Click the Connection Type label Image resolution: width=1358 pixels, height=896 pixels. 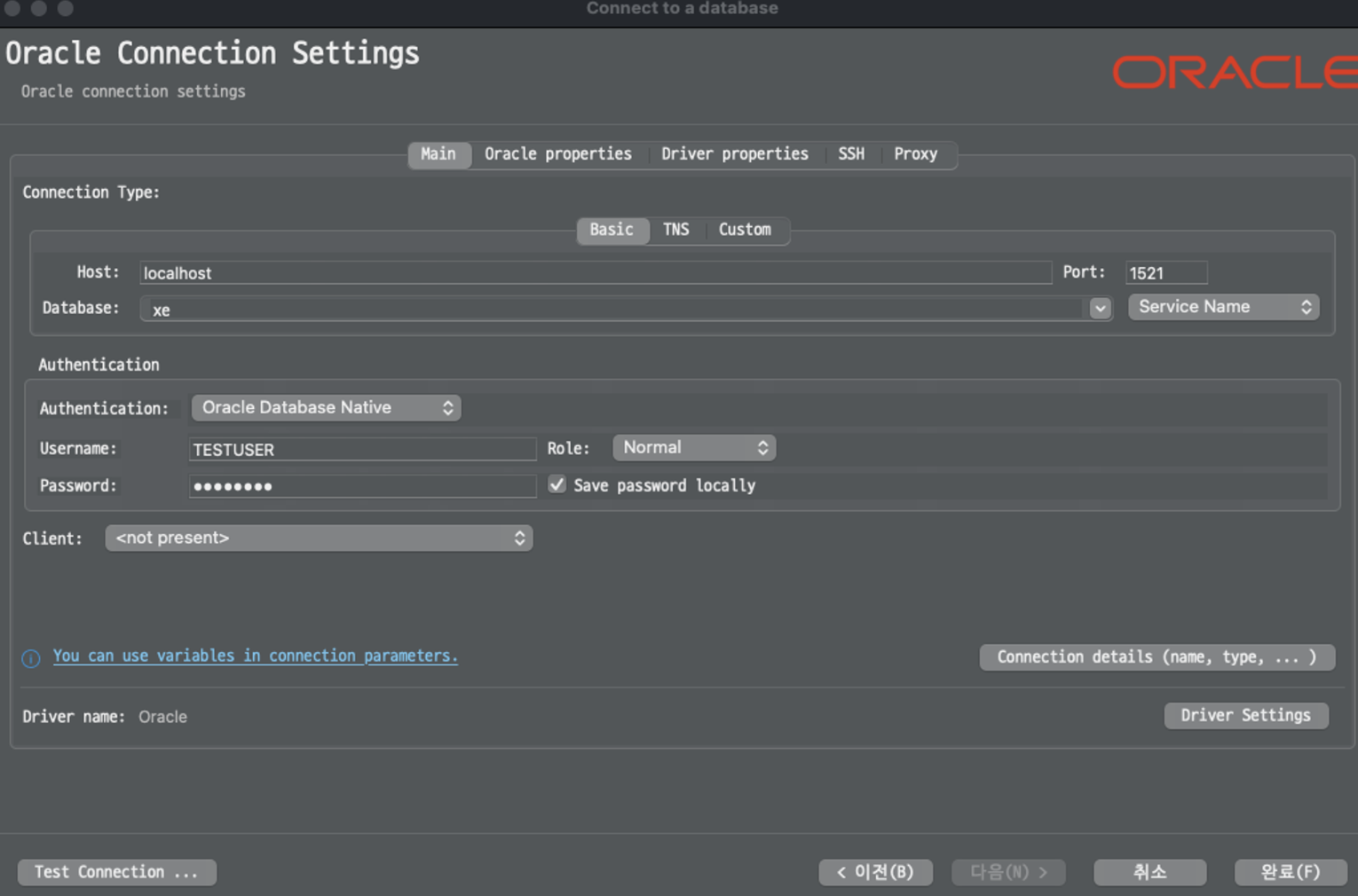coord(91,193)
